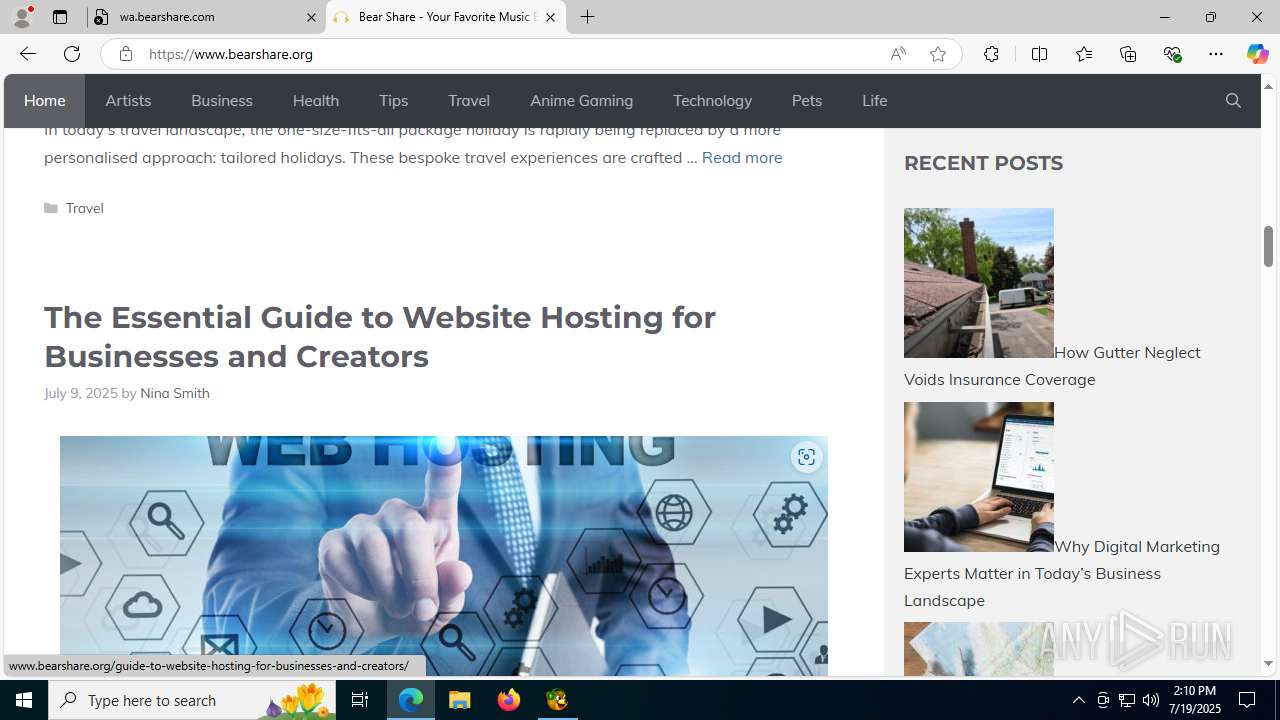Viewport: 1280px width, 720px height.
Task: Refresh the current page
Action: click(72, 54)
